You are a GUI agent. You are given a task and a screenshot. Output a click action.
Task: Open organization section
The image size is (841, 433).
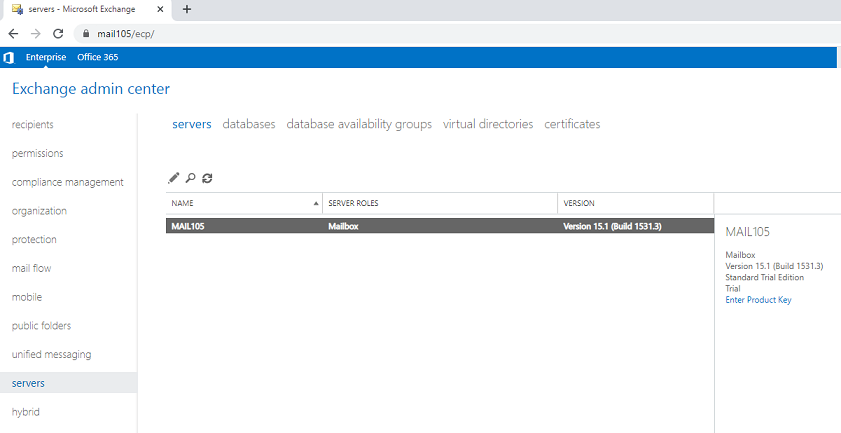pos(39,211)
